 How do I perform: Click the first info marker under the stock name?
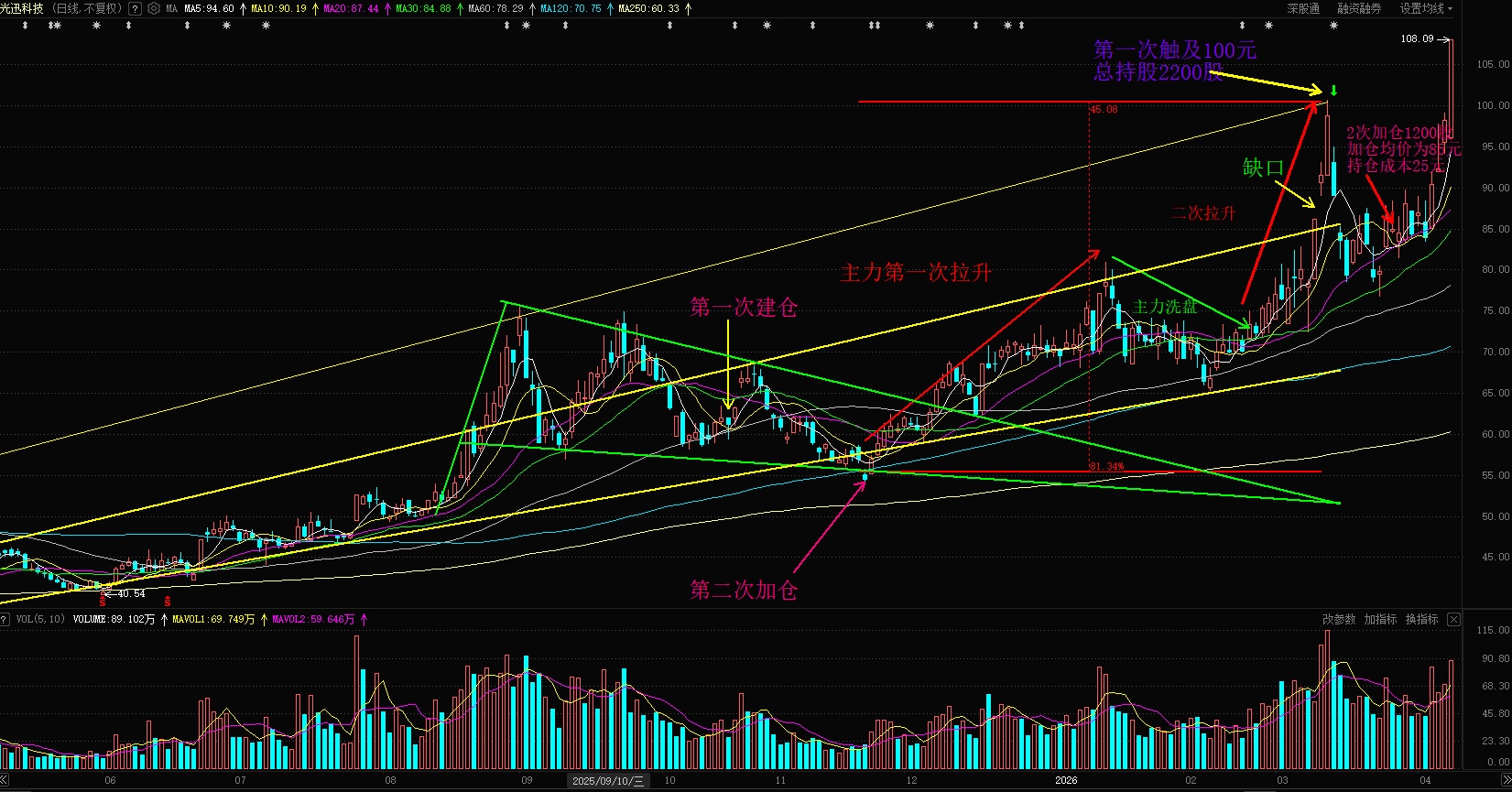click(x=26, y=26)
